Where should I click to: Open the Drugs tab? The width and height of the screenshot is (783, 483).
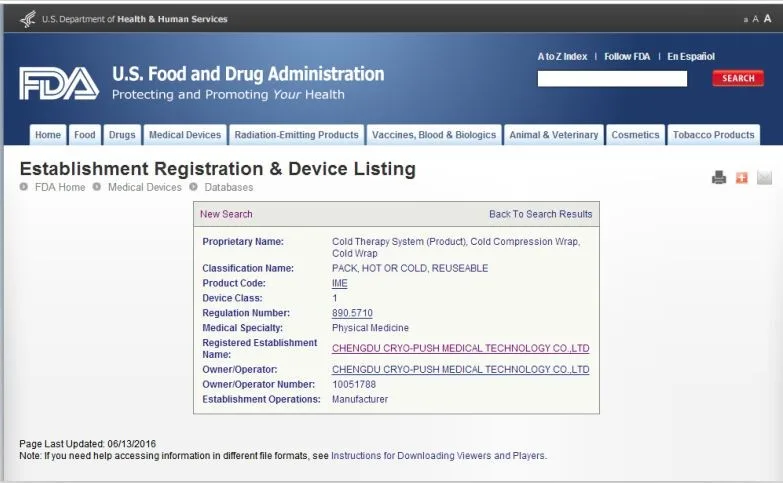122,135
